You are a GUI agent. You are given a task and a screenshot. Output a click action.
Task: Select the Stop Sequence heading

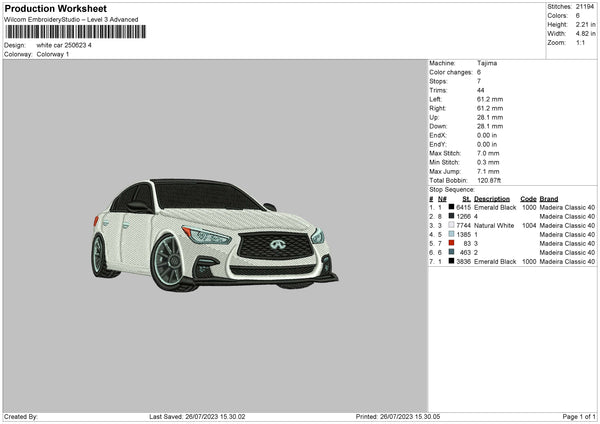pyautogui.click(x=452, y=189)
